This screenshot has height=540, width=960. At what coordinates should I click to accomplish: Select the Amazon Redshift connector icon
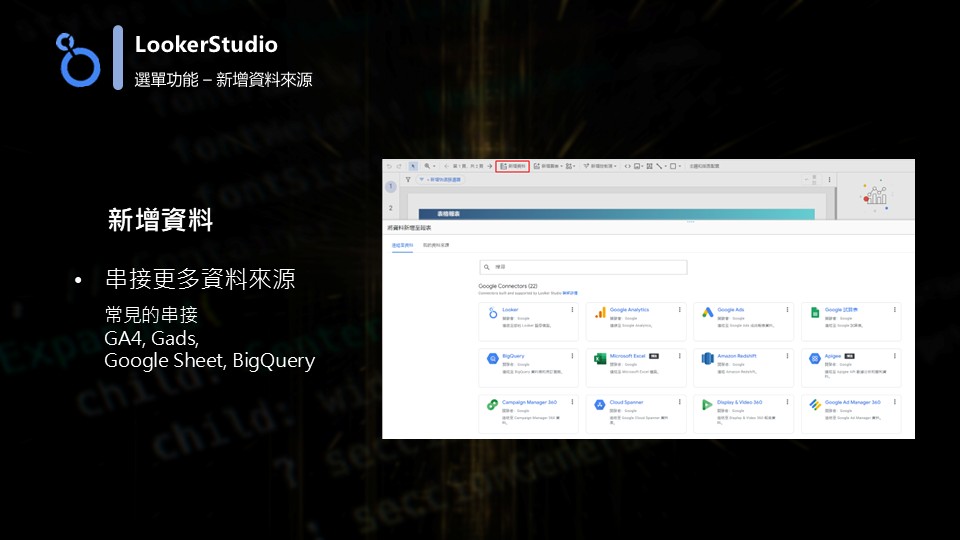click(708, 359)
